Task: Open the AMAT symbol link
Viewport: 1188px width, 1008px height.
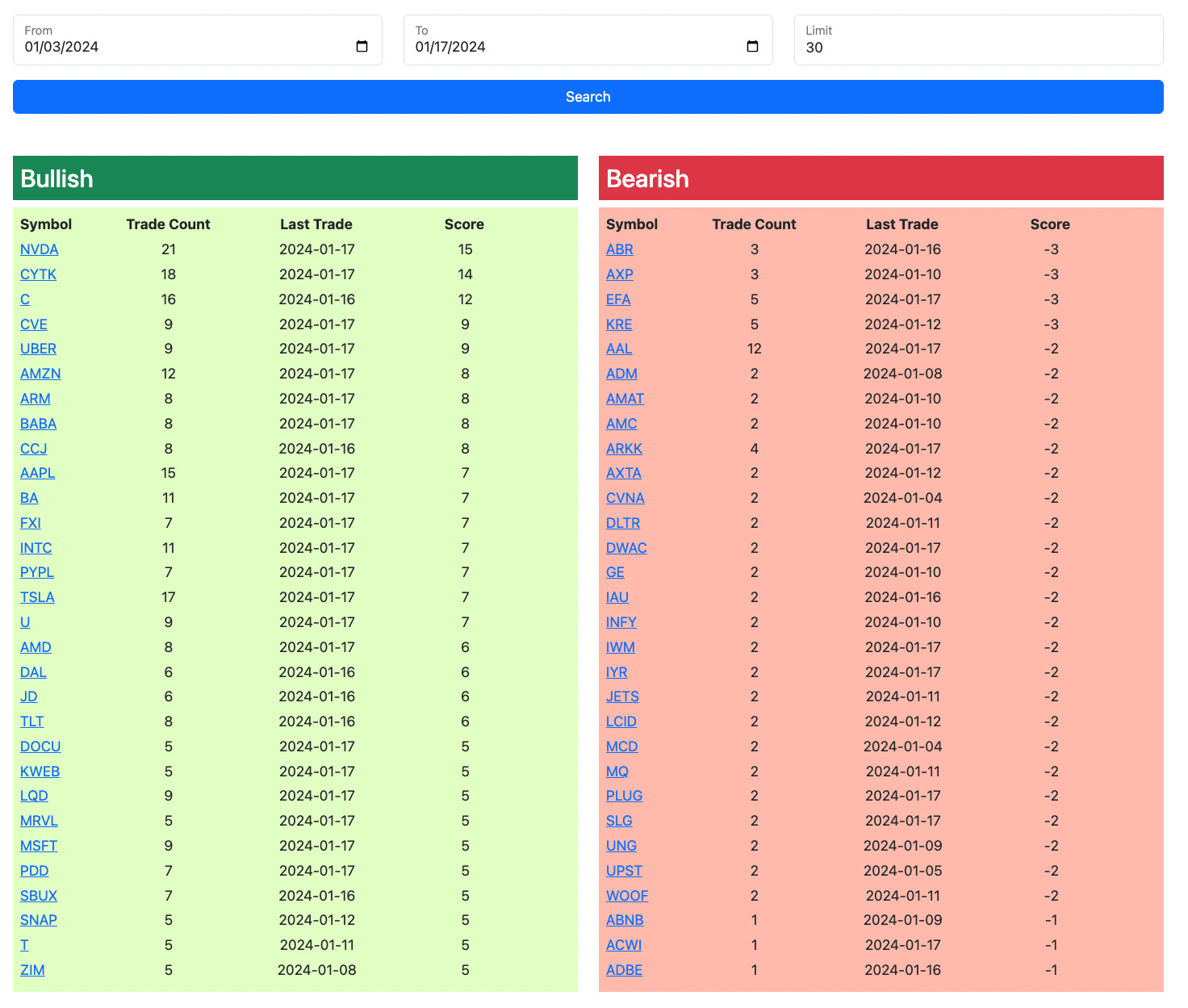Action: (x=625, y=399)
